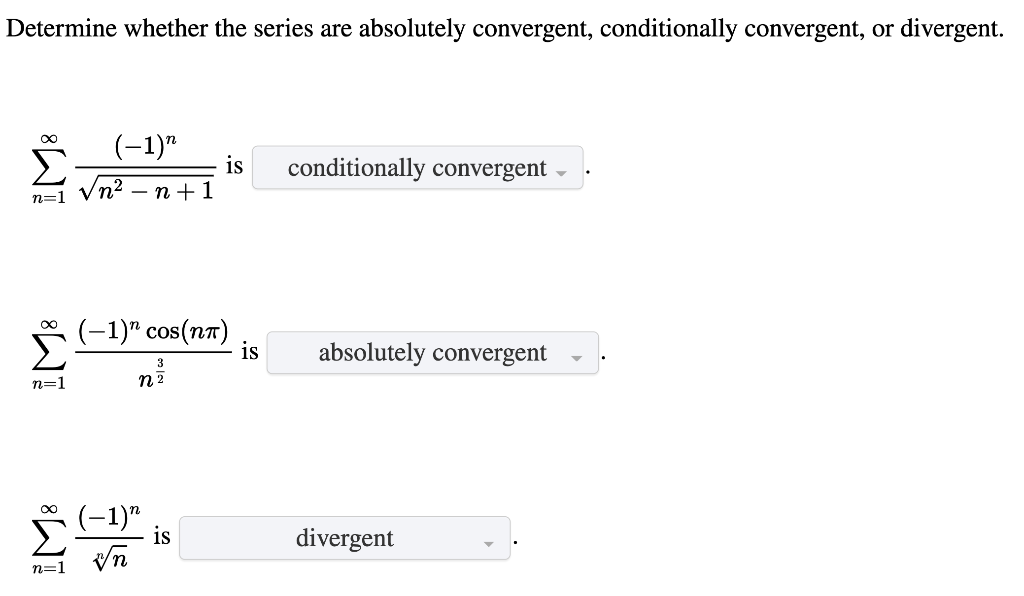The image size is (1024, 596).
Task: Click the word 'is' beside the third series
Action: click(x=161, y=535)
